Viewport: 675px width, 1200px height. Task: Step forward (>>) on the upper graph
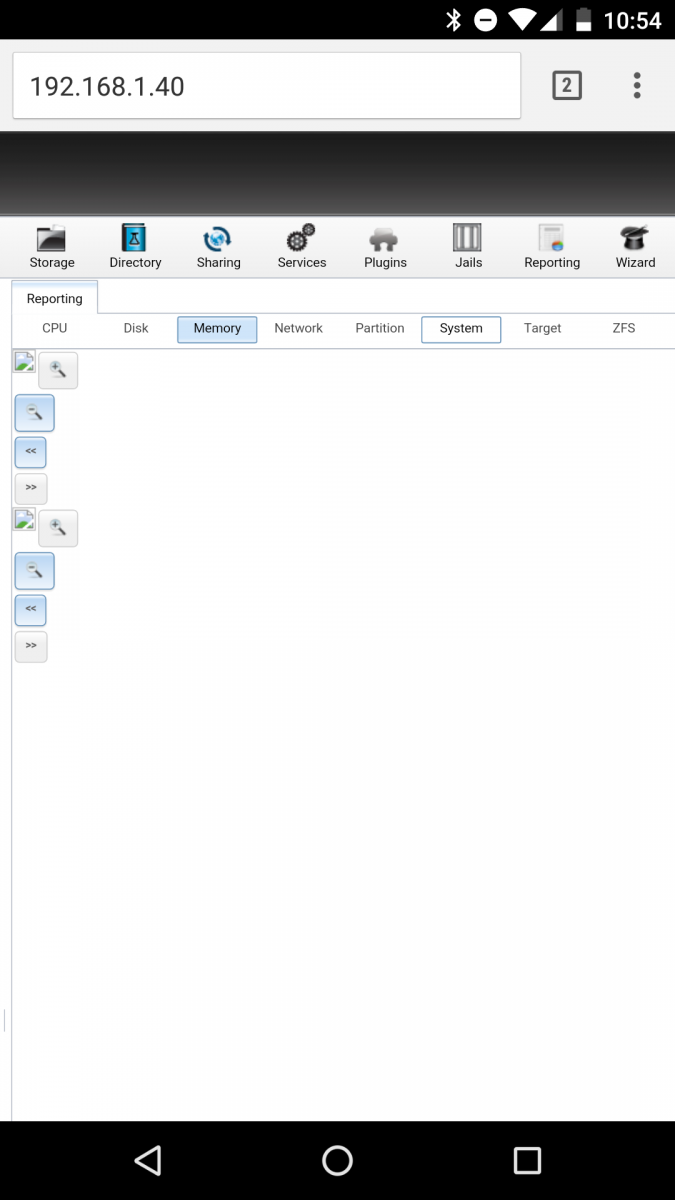pos(31,488)
